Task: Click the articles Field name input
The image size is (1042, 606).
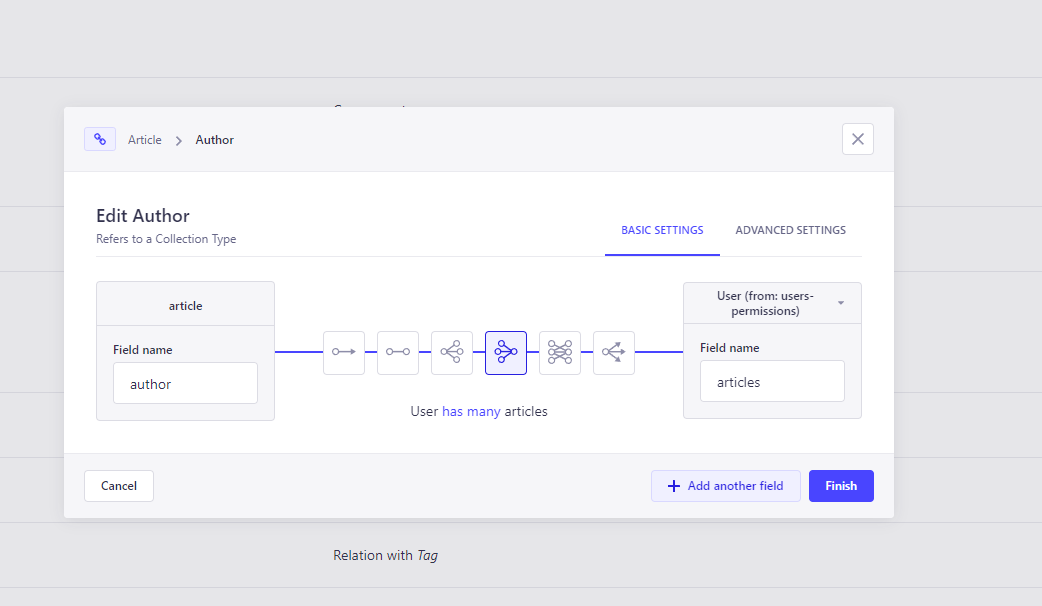Action: click(x=772, y=381)
